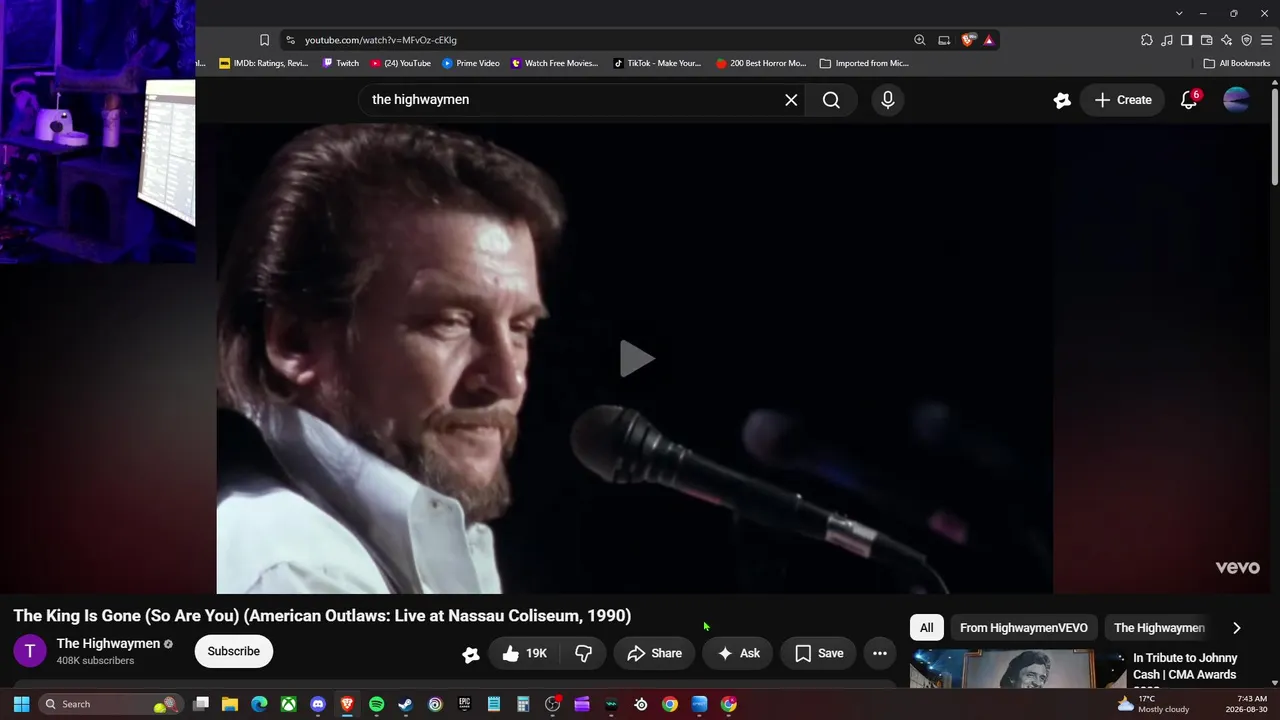This screenshot has height=720, width=1280.
Task: Open the Twitch bookmark
Action: pos(341,63)
